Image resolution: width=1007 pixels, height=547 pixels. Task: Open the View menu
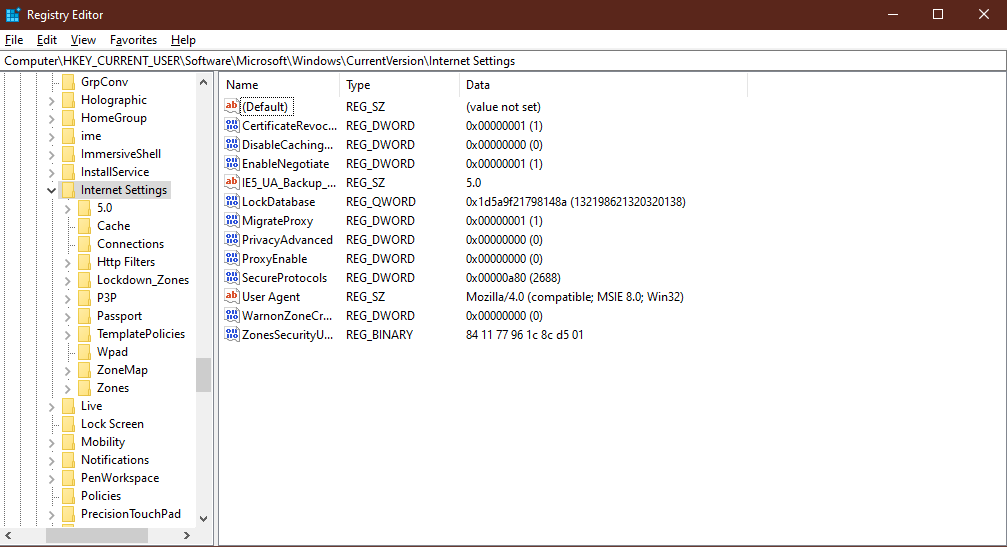point(83,40)
